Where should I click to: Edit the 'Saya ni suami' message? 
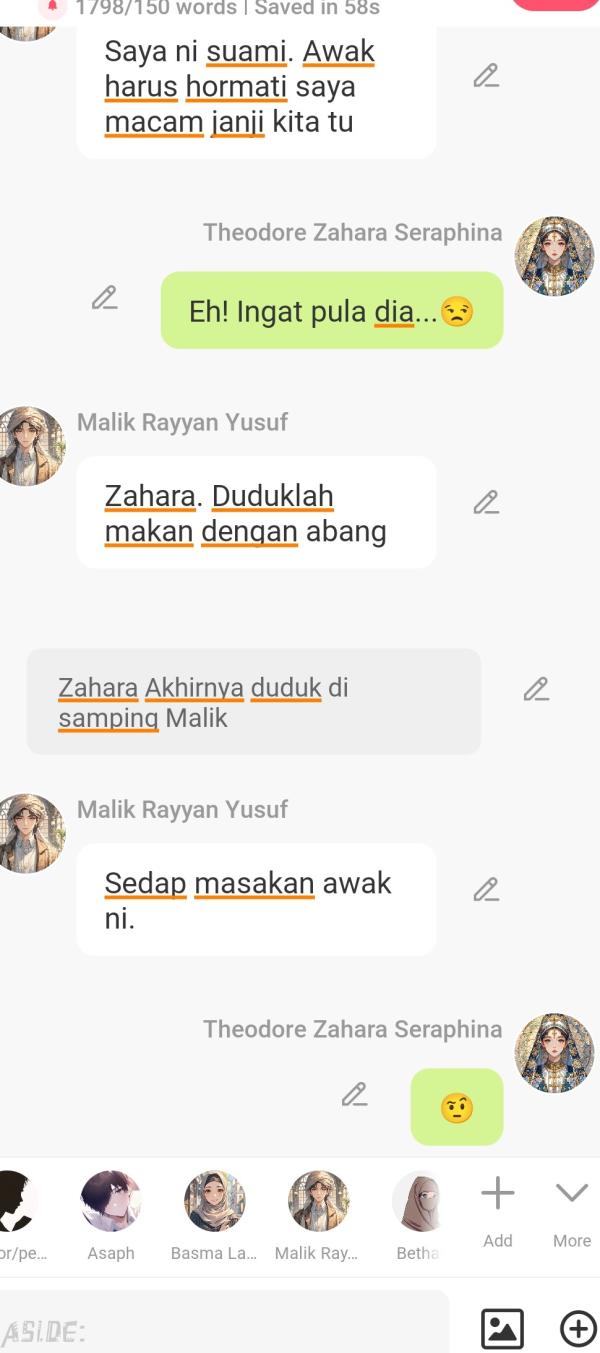tap(486, 76)
